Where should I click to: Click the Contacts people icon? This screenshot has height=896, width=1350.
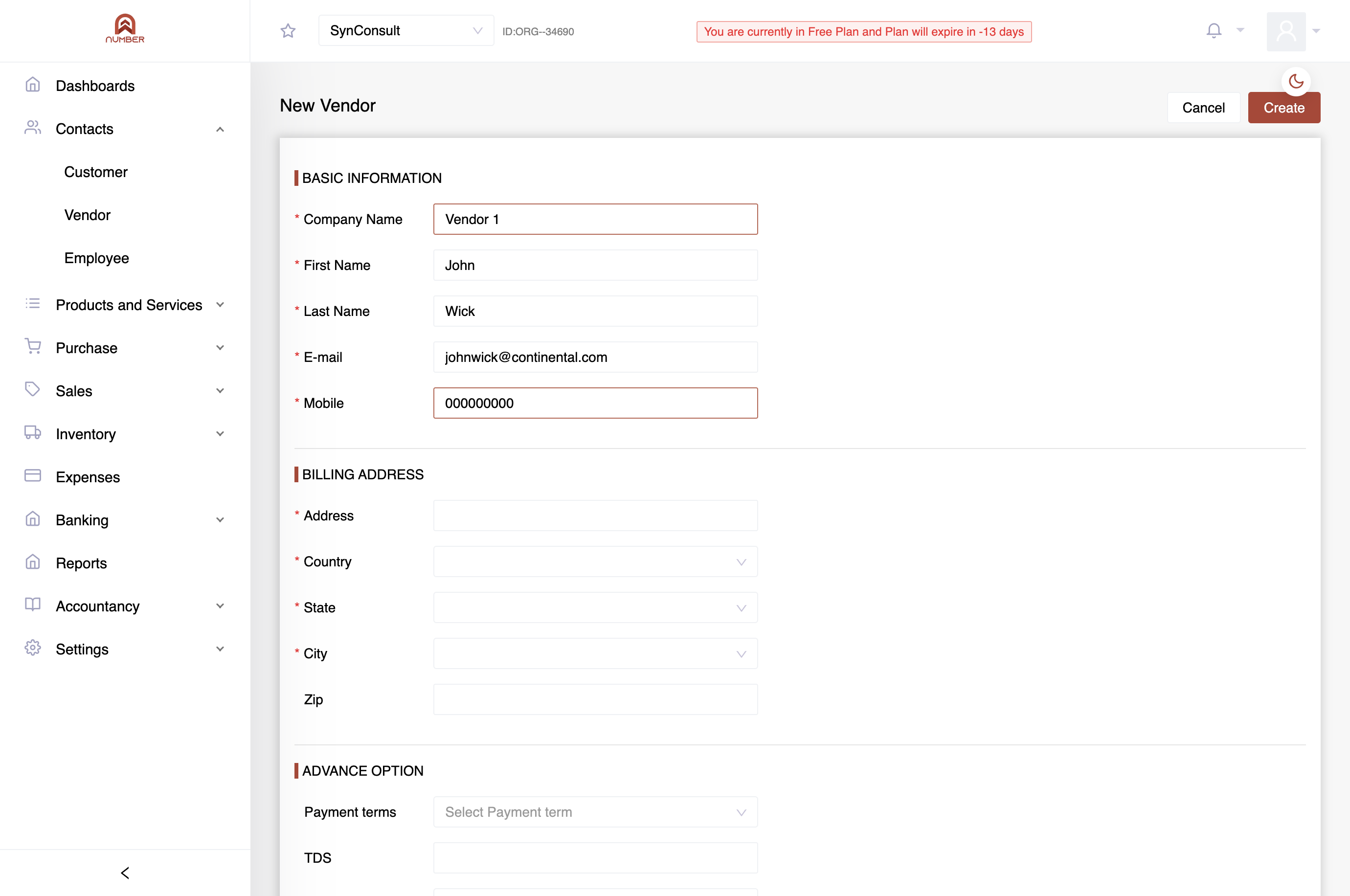(33, 128)
